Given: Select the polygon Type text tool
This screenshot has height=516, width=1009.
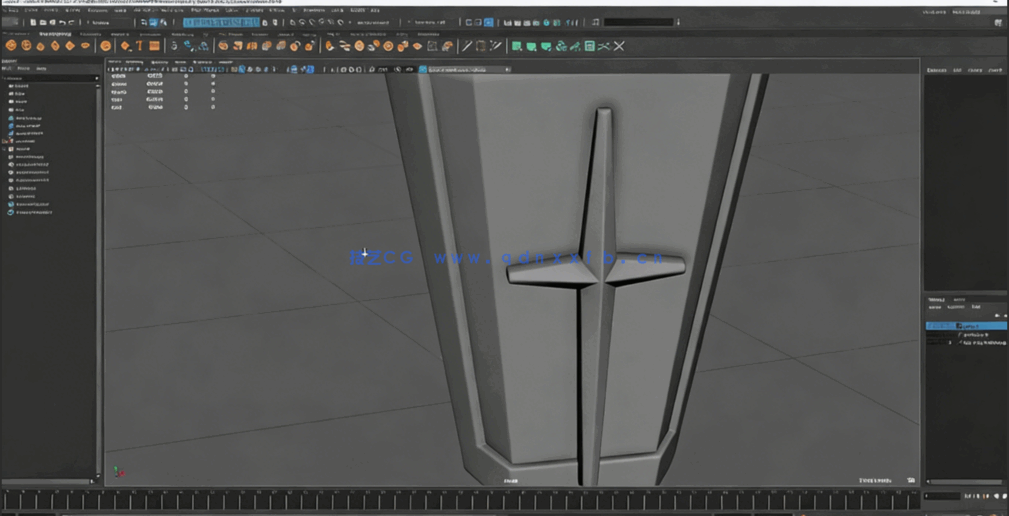Looking at the screenshot, I should pos(140,46).
